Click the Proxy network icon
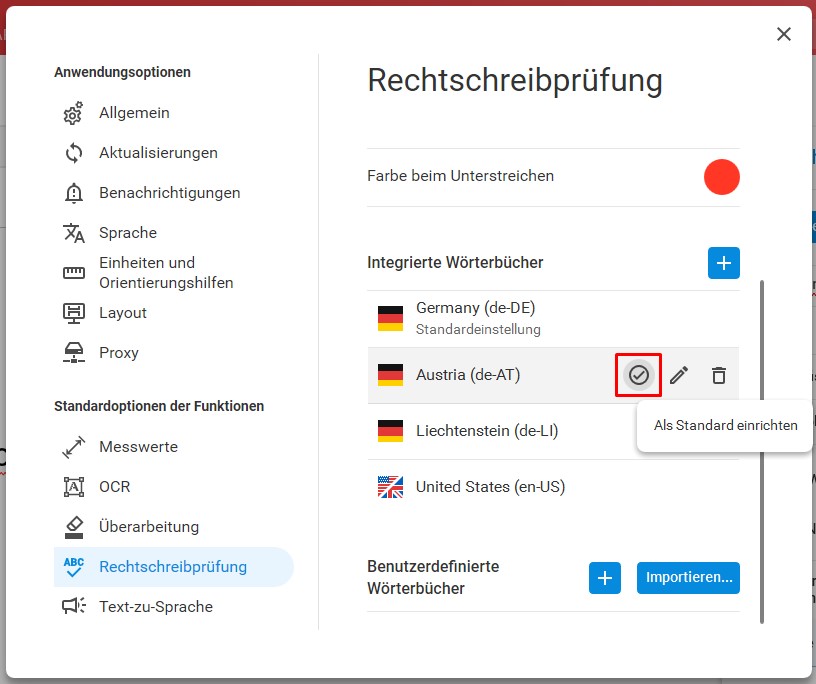 [73, 353]
